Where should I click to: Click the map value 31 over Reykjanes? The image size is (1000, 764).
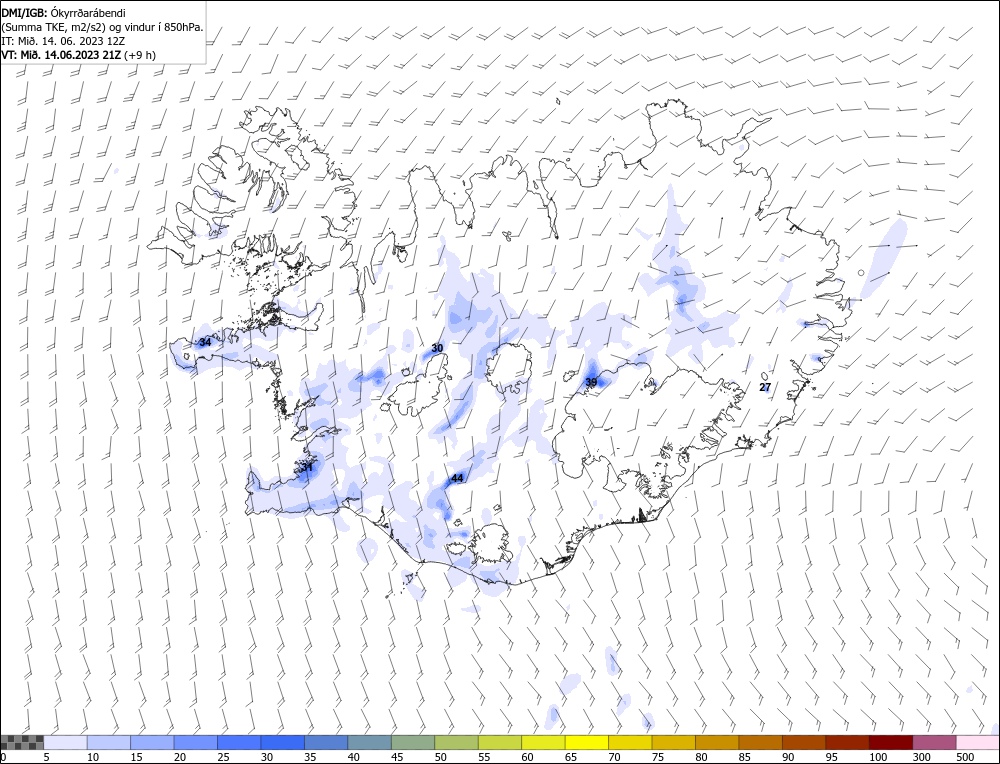[307, 467]
